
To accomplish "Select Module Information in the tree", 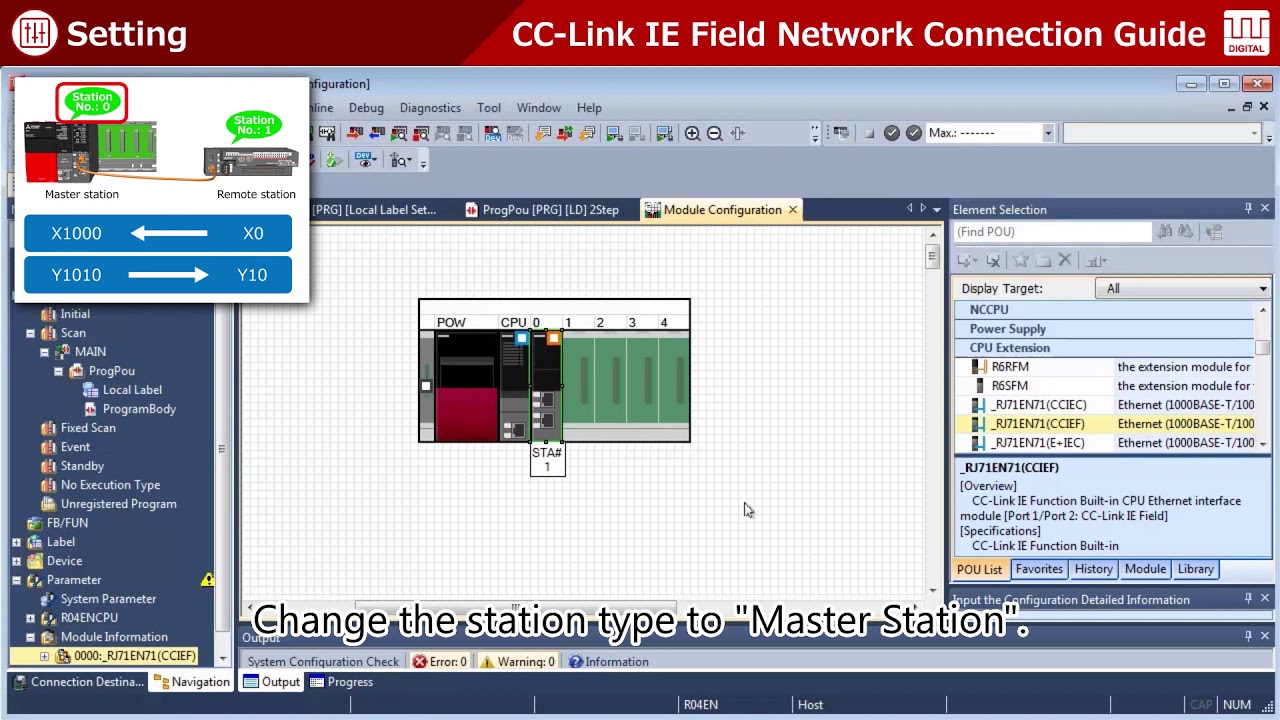I will 114,637.
